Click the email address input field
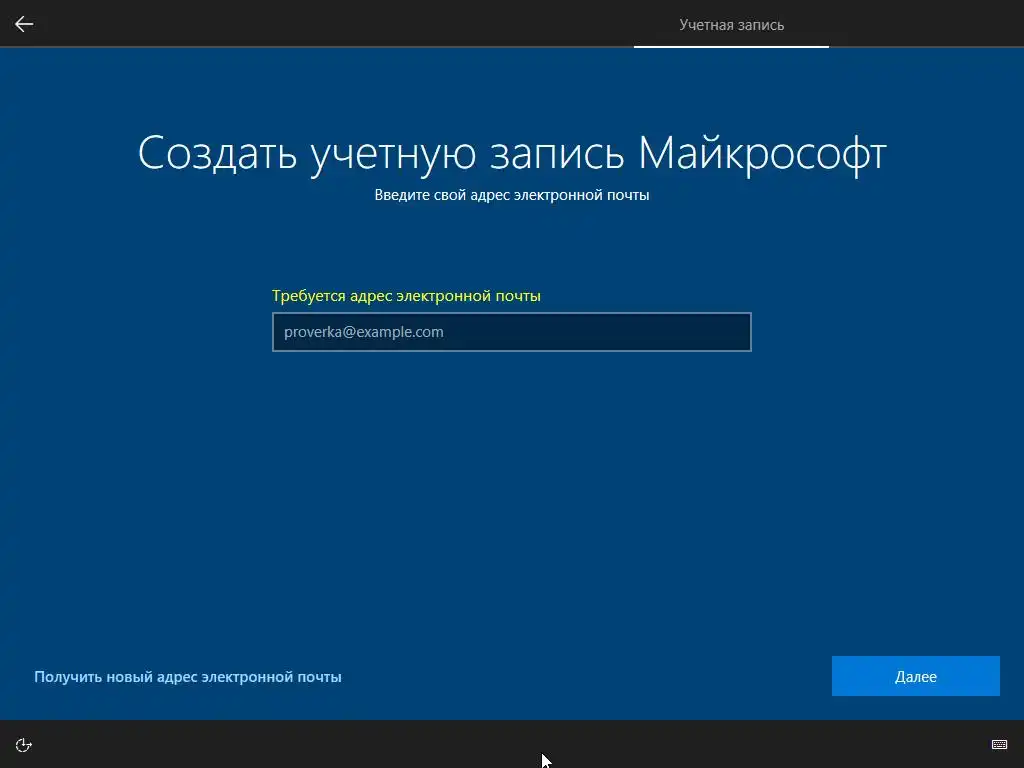 [x=511, y=332]
